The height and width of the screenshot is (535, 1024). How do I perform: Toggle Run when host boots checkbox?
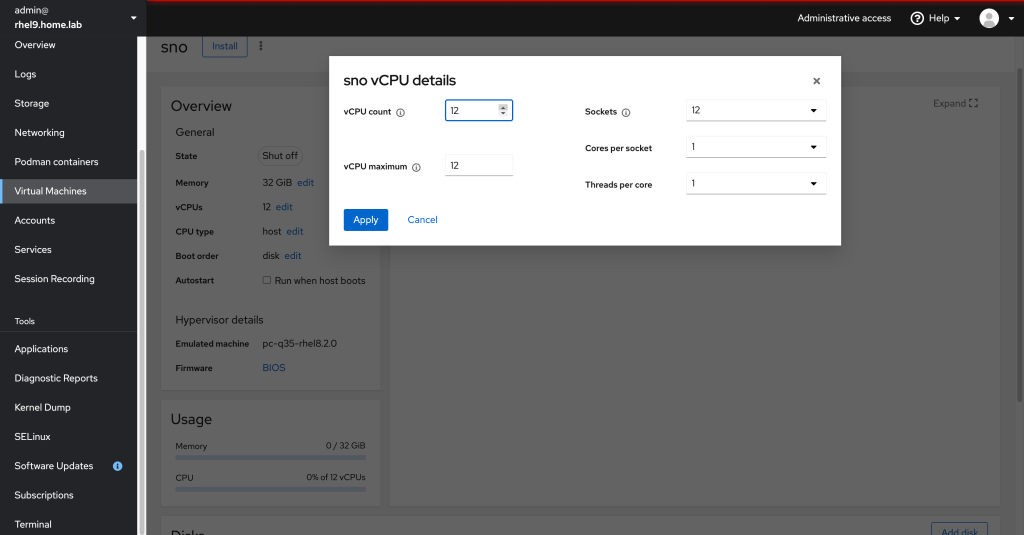(x=266, y=281)
